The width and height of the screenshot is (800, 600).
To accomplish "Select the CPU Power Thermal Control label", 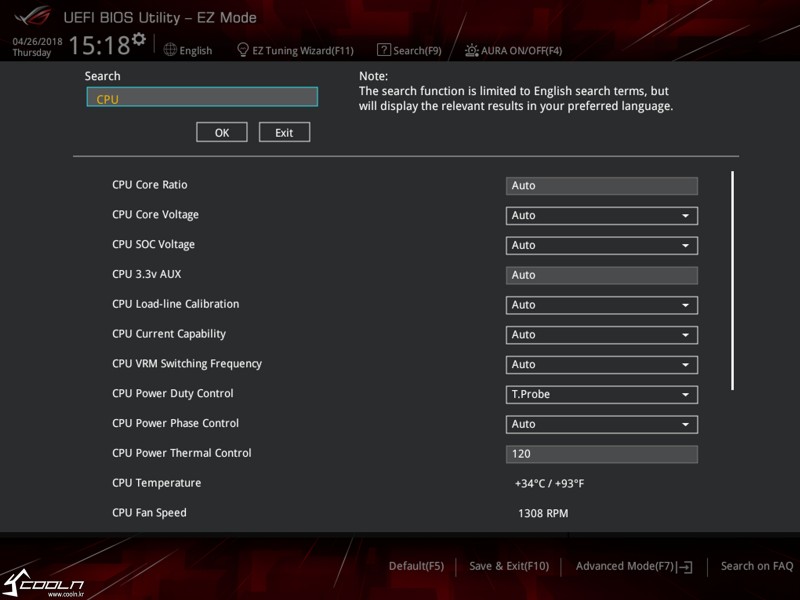I will [x=182, y=453].
